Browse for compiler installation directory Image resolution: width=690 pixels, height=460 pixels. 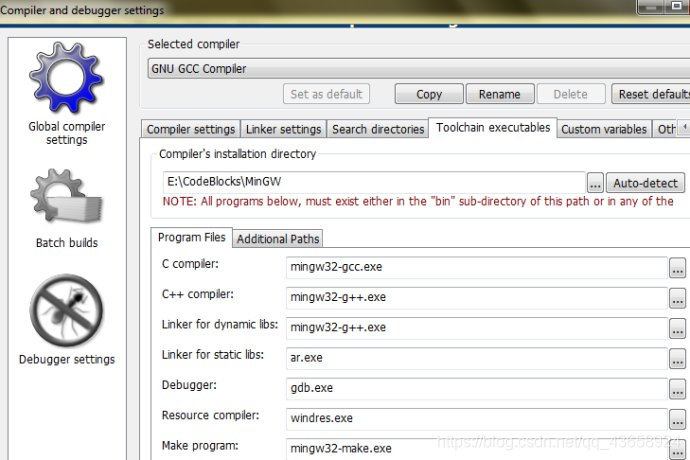pyautogui.click(x=595, y=183)
